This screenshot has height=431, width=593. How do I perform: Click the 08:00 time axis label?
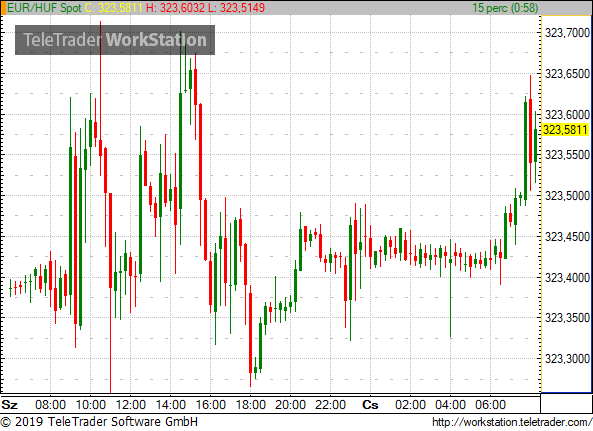50,405
